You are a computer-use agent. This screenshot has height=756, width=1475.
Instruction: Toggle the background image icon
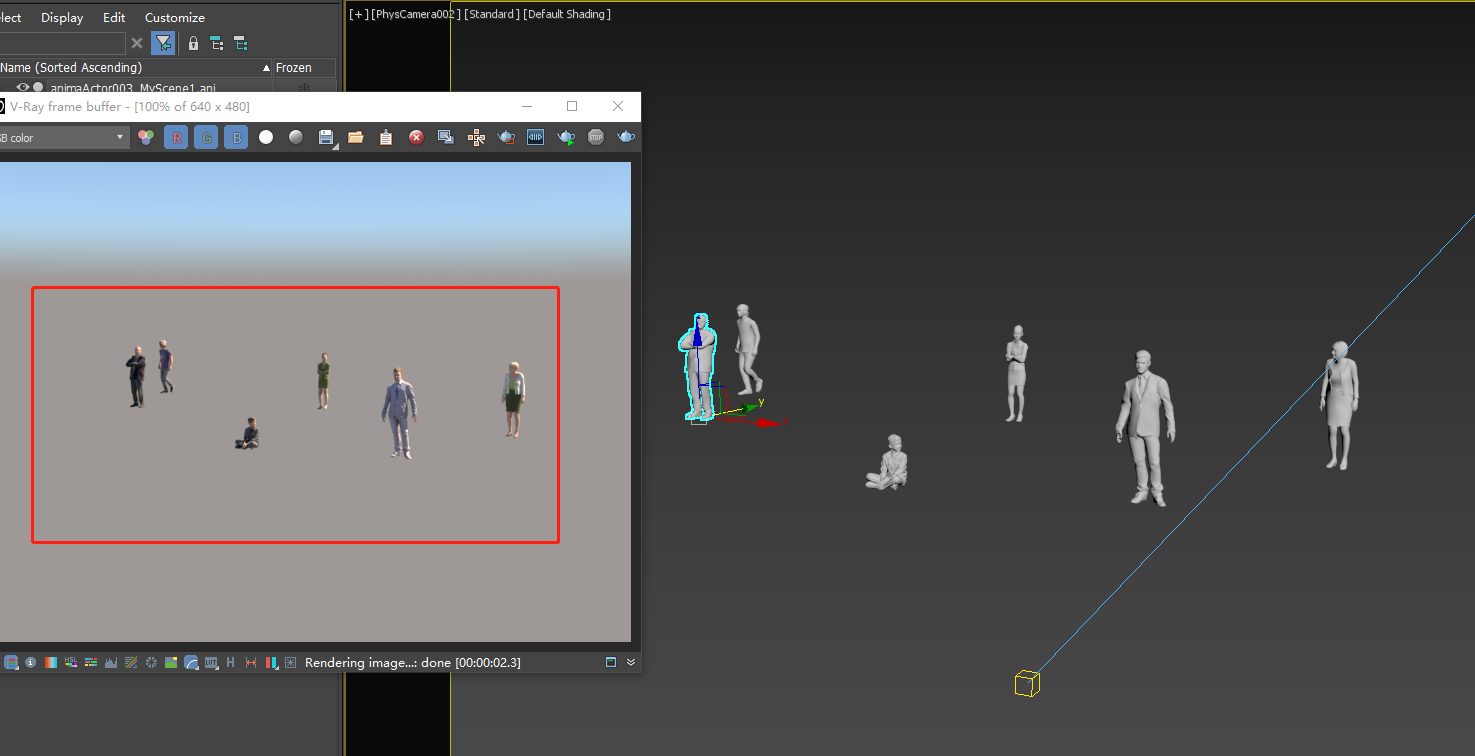pyautogui.click(x=171, y=662)
